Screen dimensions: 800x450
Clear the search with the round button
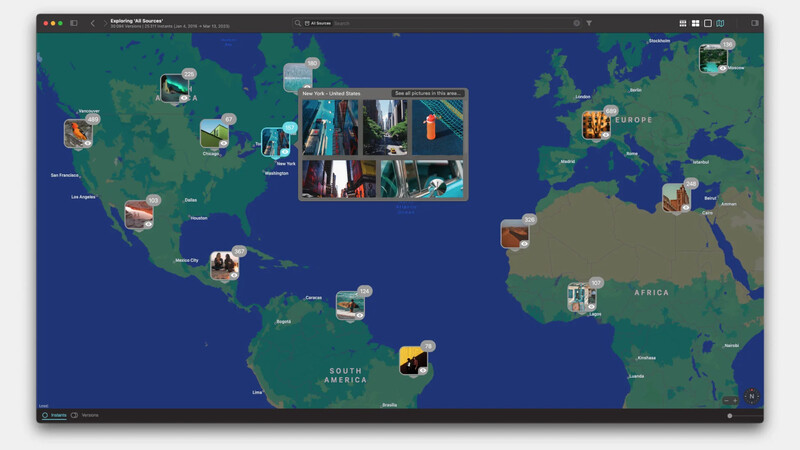[577, 23]
